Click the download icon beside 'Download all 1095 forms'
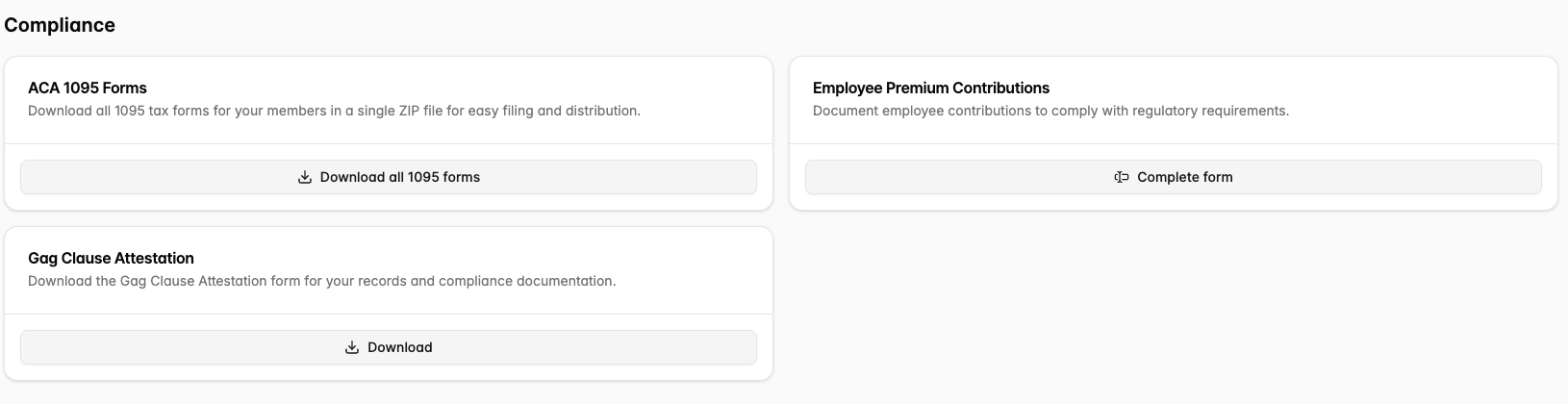The width and height of the screenshot is (1568, 404). [305, 177]
